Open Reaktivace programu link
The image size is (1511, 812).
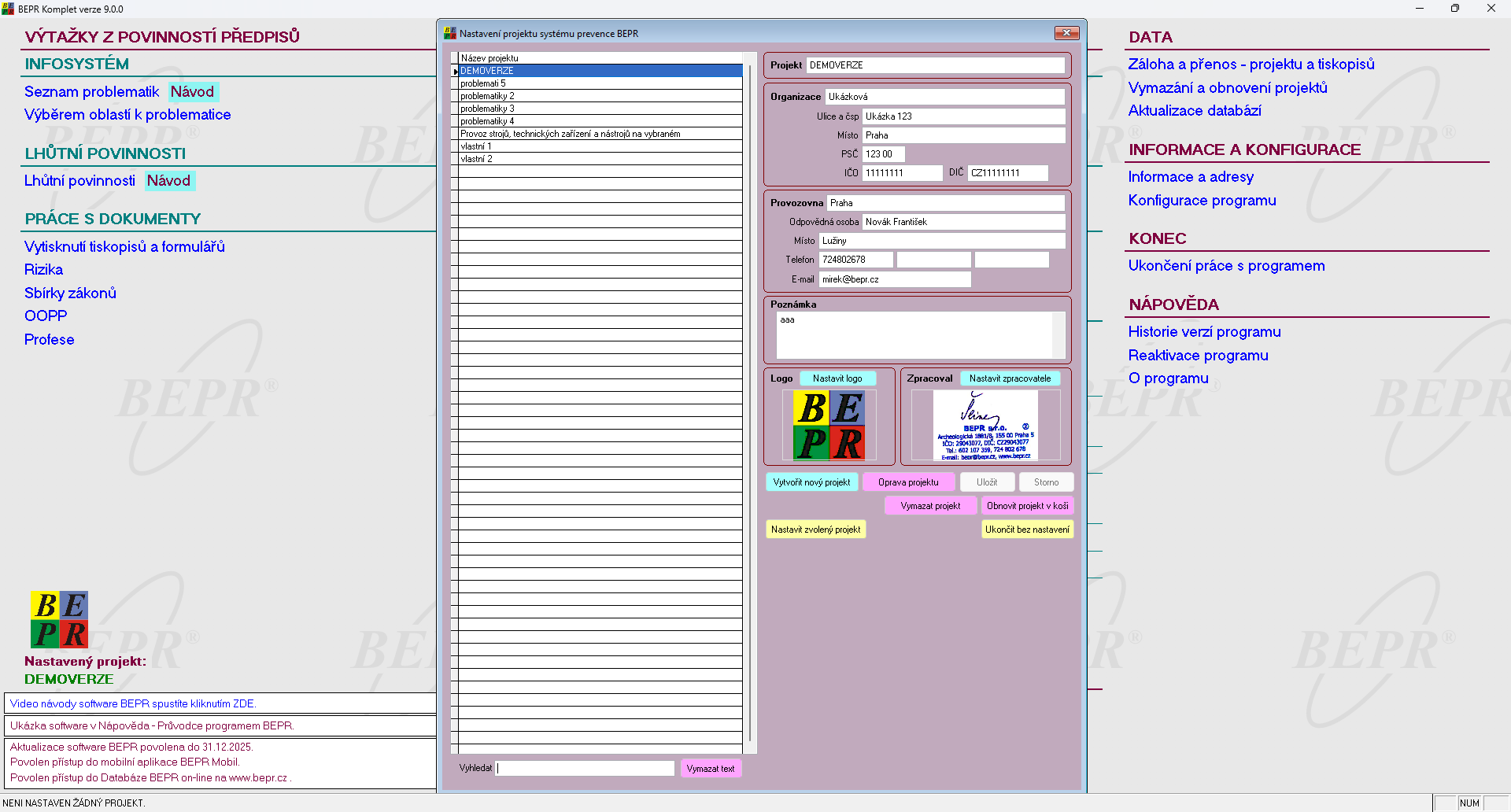click(1198, 356)
